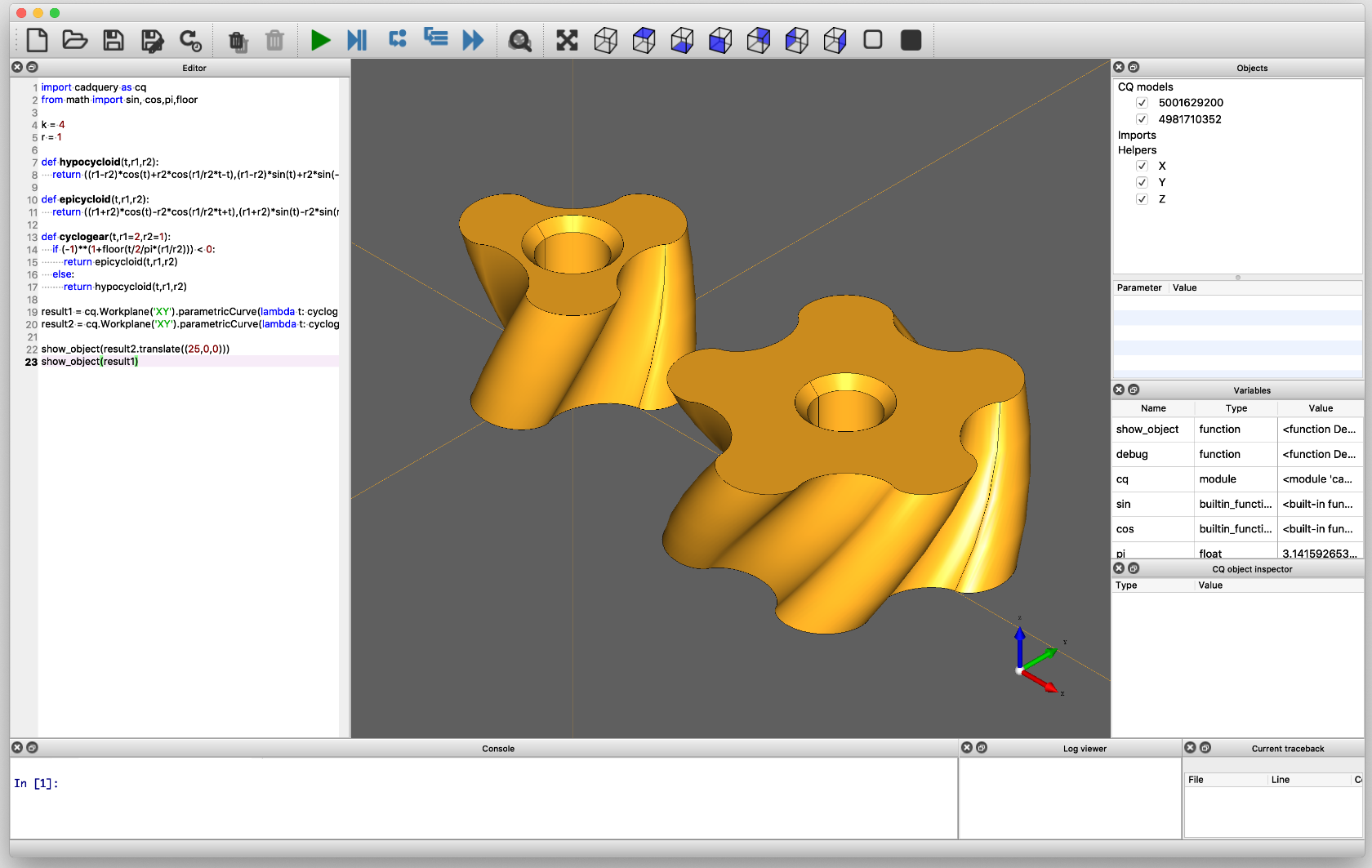Start debugging with the Debug icon
This screenshot has width=1372, height=868.
click(x=357, y=40)
